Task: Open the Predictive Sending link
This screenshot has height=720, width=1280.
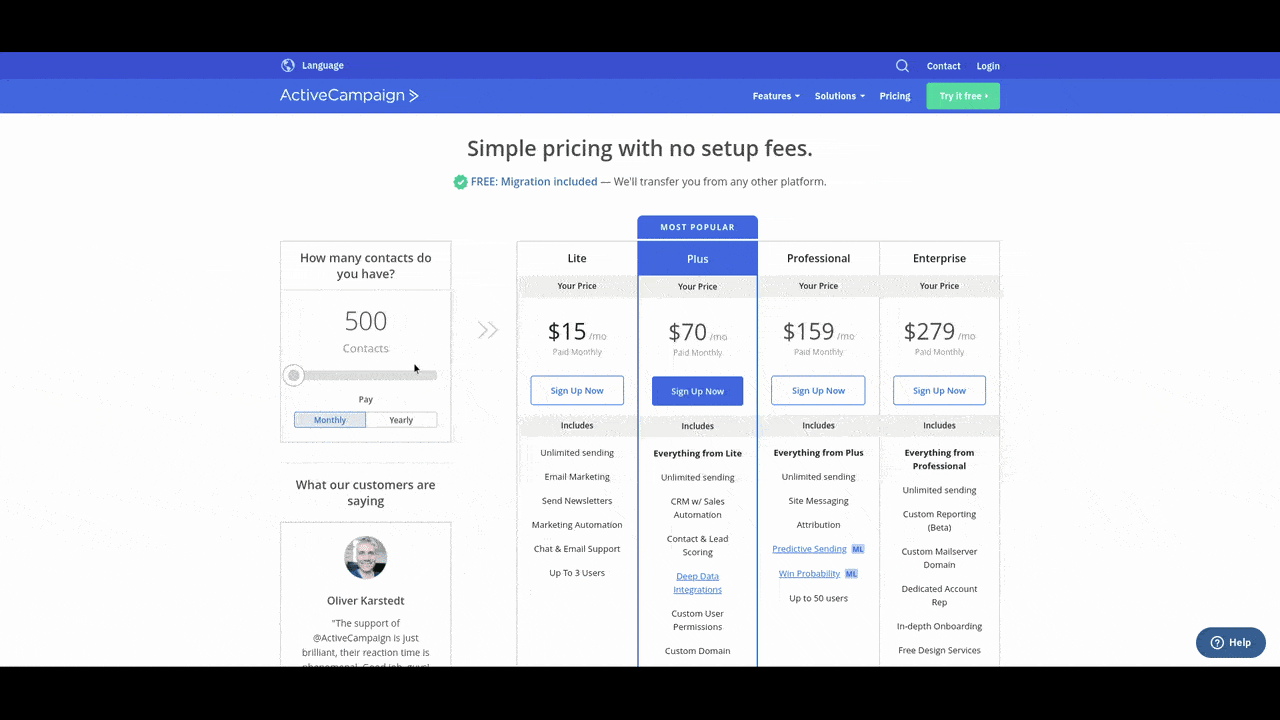Action: click(x=809, y=549)
